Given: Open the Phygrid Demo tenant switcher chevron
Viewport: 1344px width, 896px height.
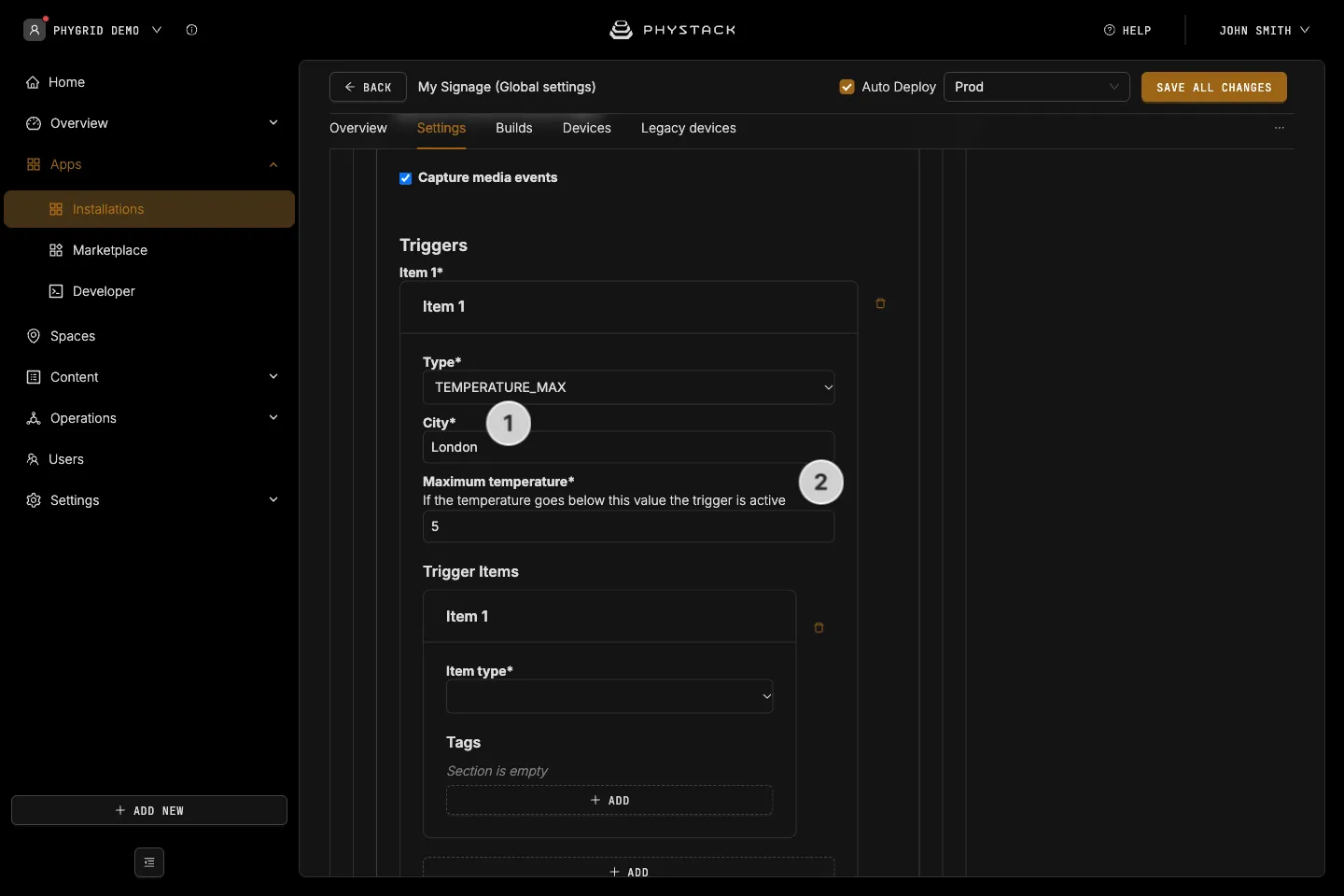Looking at the screenshot, I should pos(157,30).
